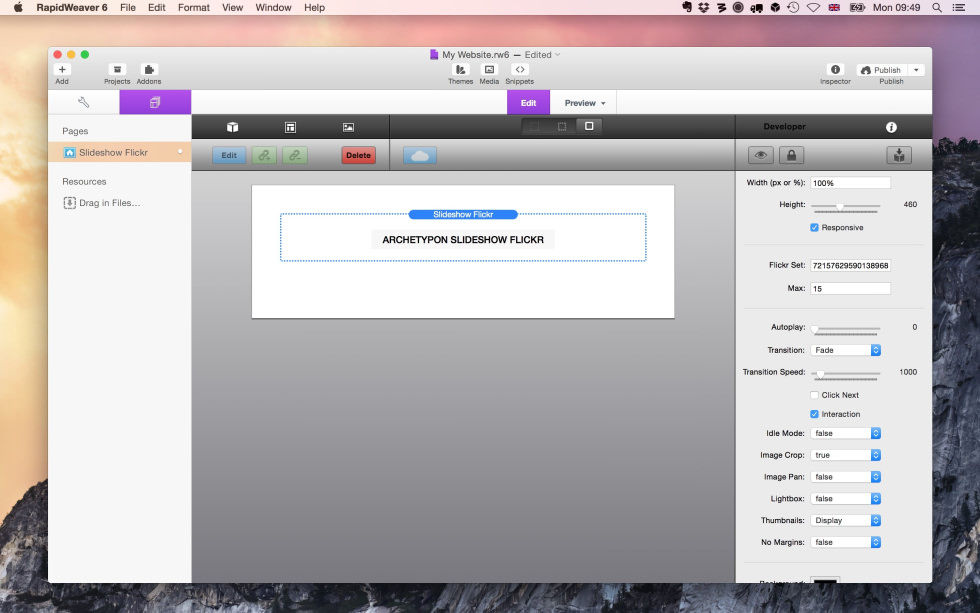Open the Addons puzzle icon

pos(149,69)
